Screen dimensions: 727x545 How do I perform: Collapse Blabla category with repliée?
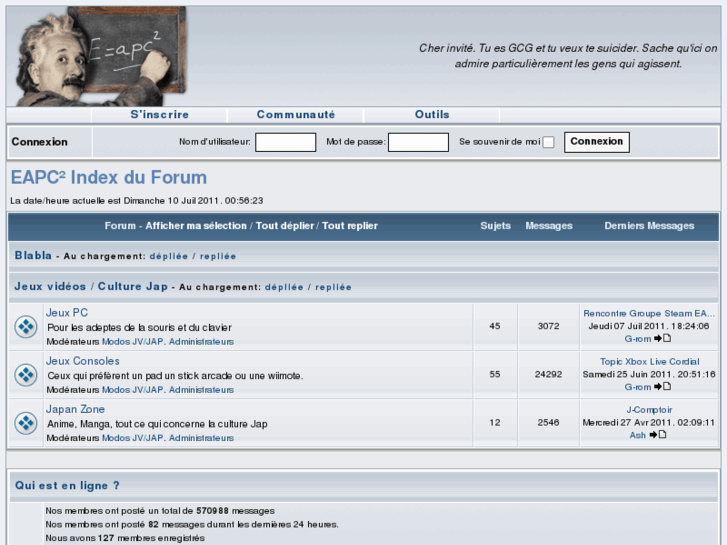(218, 256)
